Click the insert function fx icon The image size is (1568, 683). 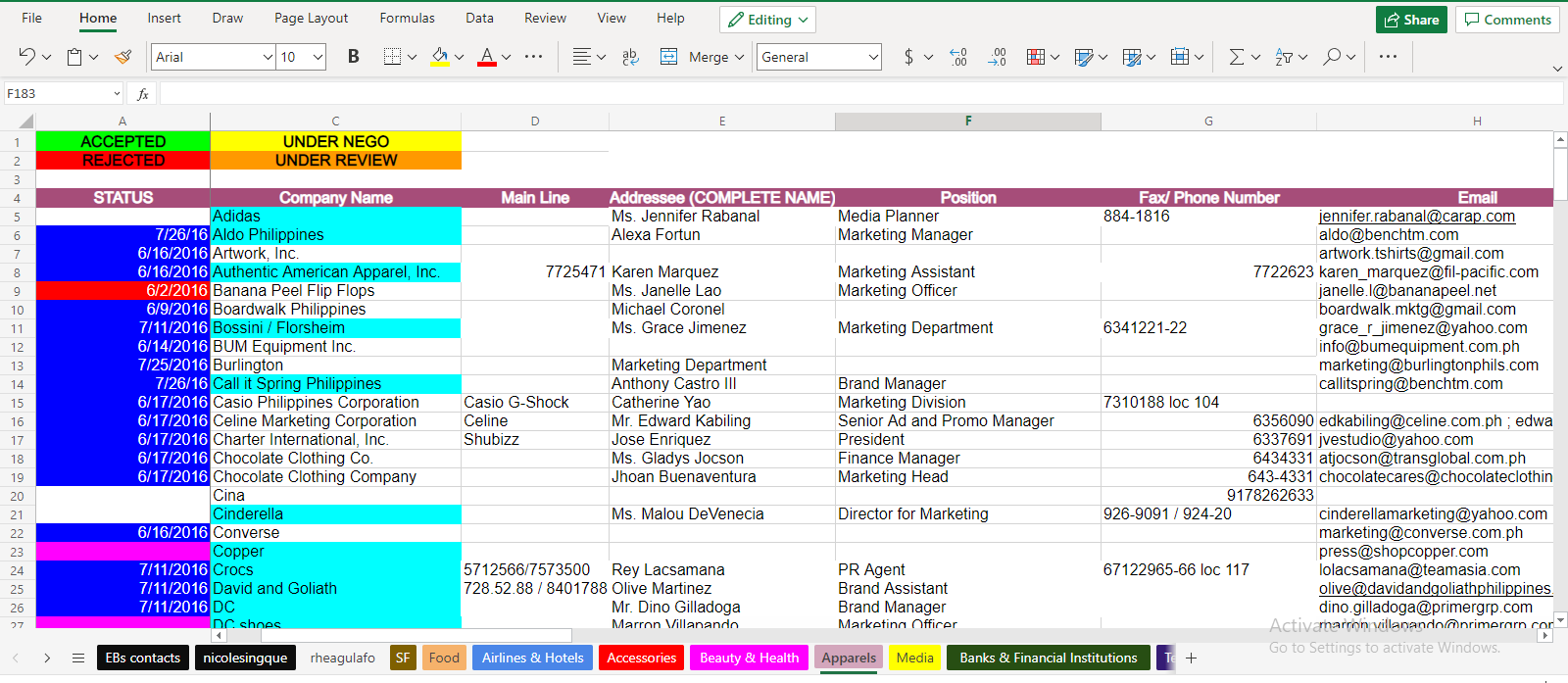click(143, 94)
